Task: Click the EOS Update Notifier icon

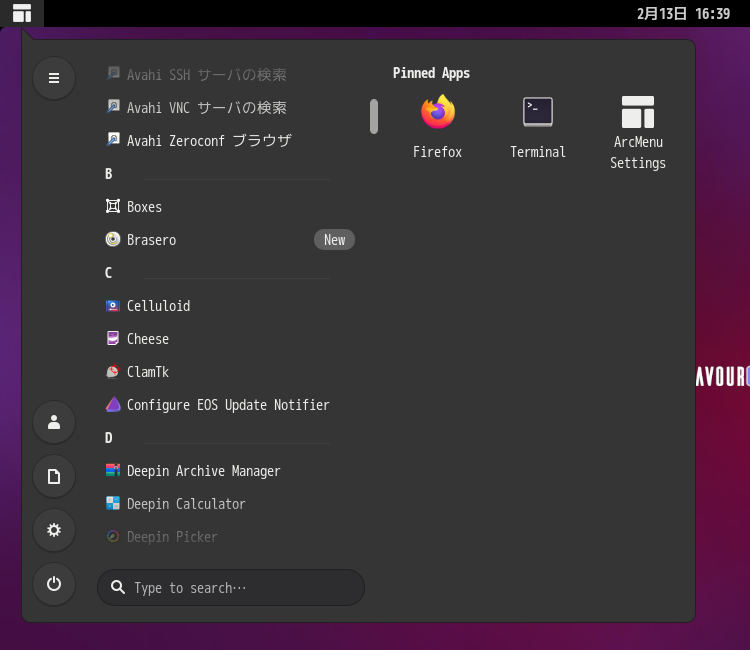Action: [x=113, y=404]
